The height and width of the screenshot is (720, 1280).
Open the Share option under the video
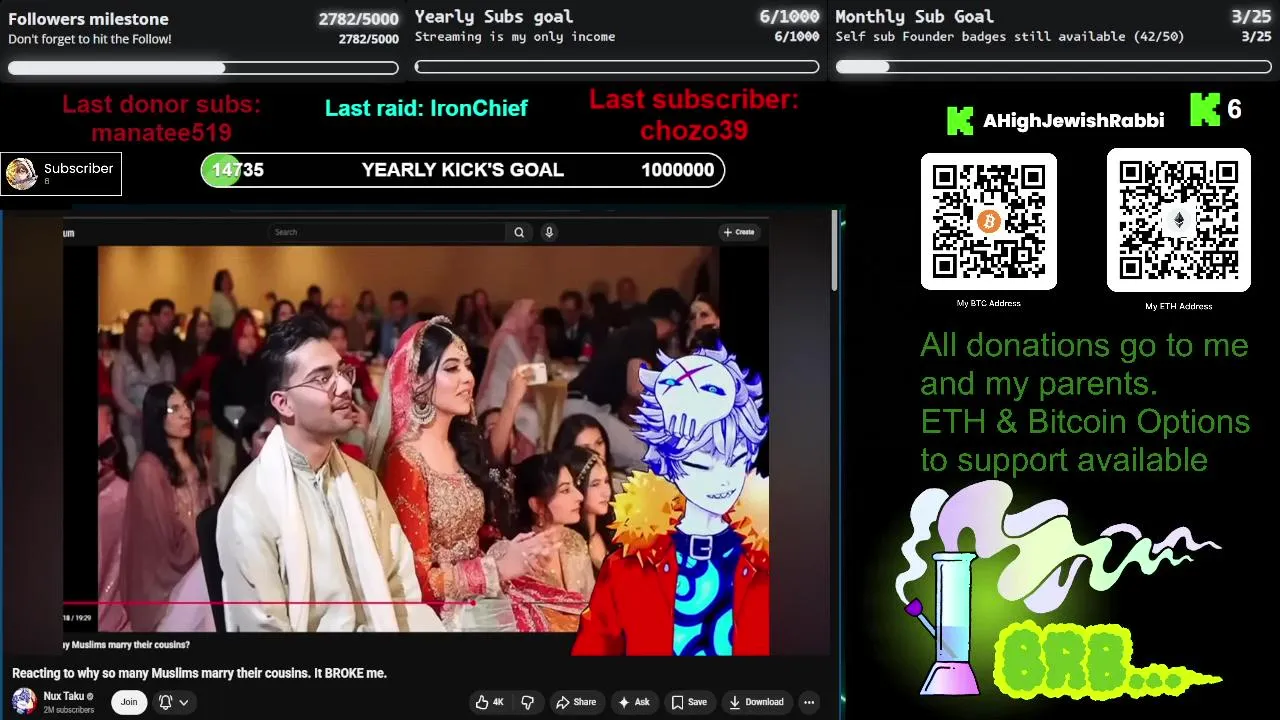tap(576, 702)
